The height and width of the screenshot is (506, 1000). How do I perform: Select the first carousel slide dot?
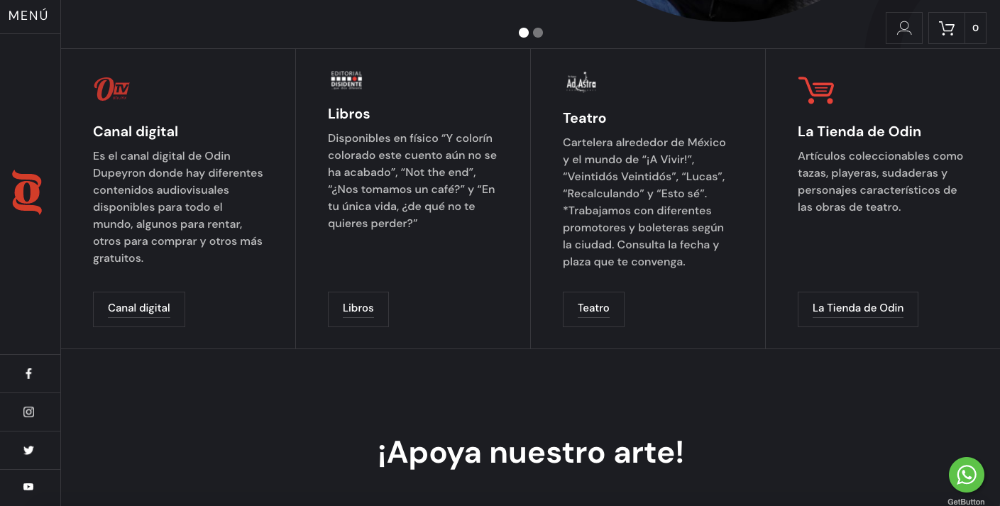click(x=523, y=32)
